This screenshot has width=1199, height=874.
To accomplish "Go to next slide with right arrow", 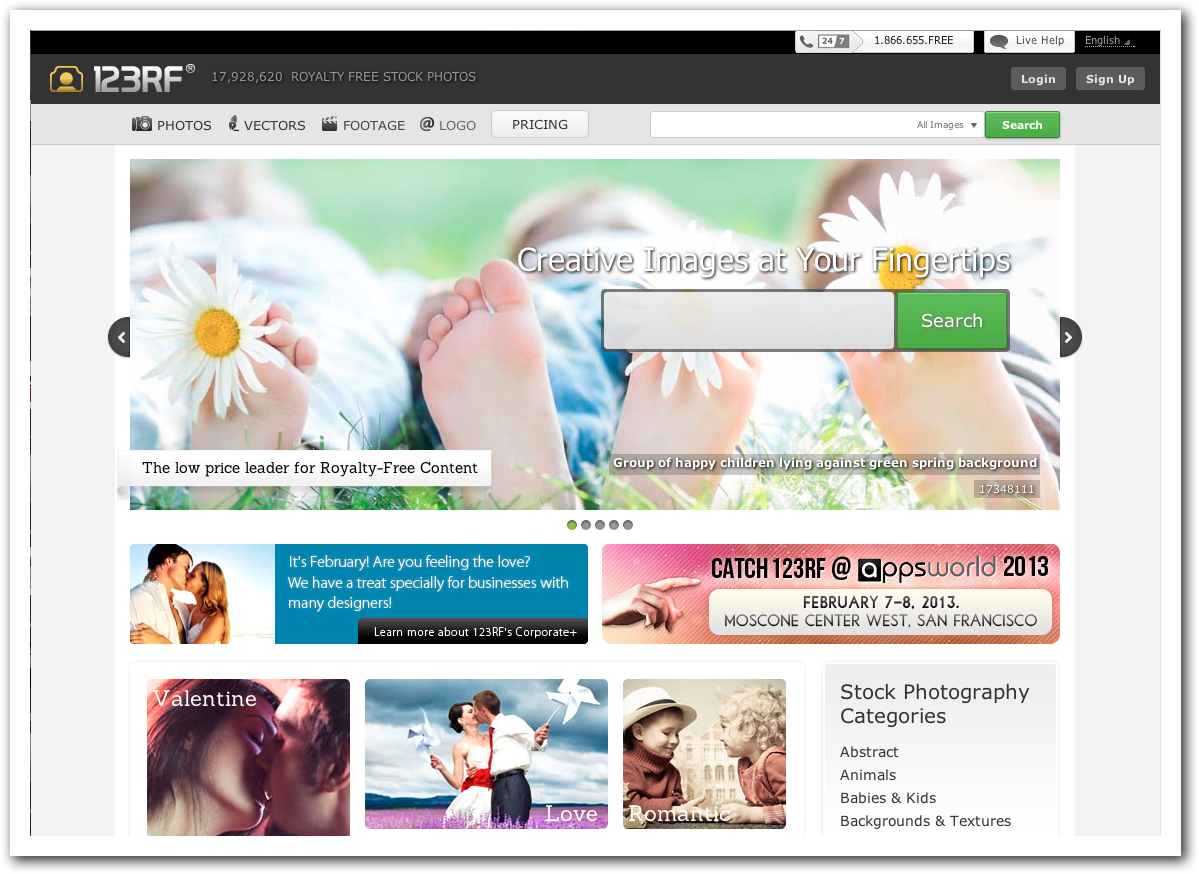I will 1071,337.
